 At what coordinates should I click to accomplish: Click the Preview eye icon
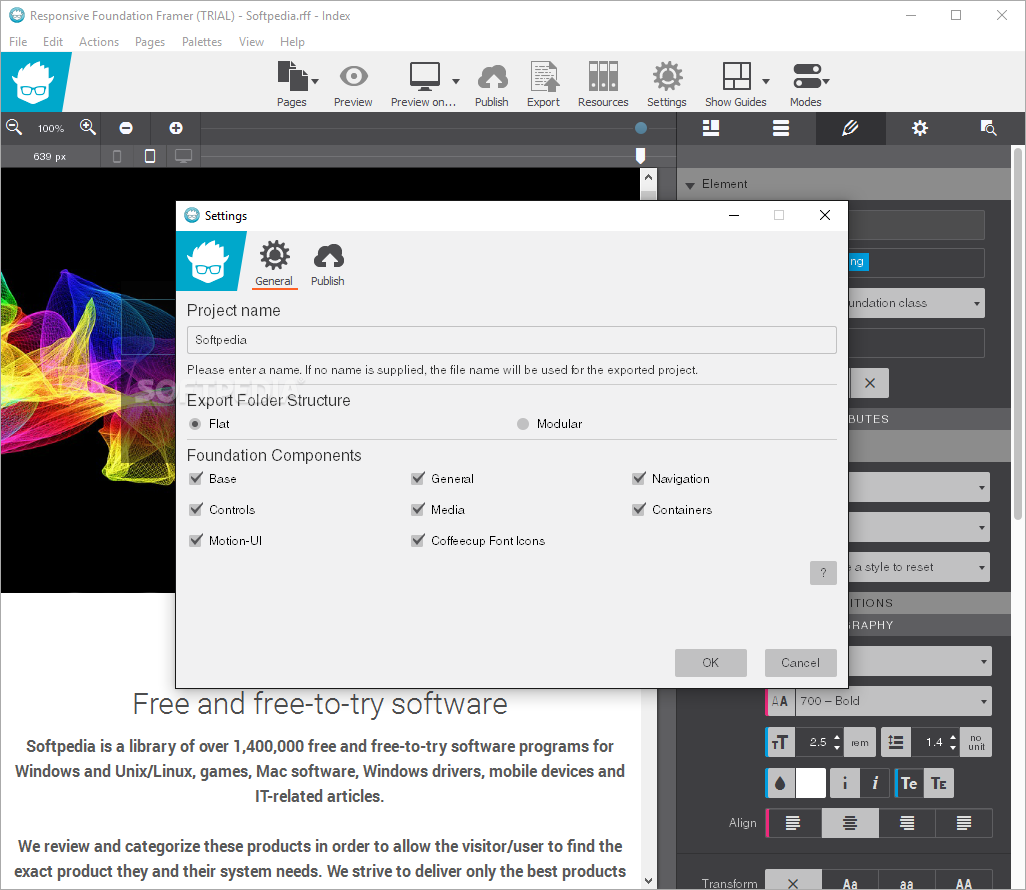click(353, 77)
